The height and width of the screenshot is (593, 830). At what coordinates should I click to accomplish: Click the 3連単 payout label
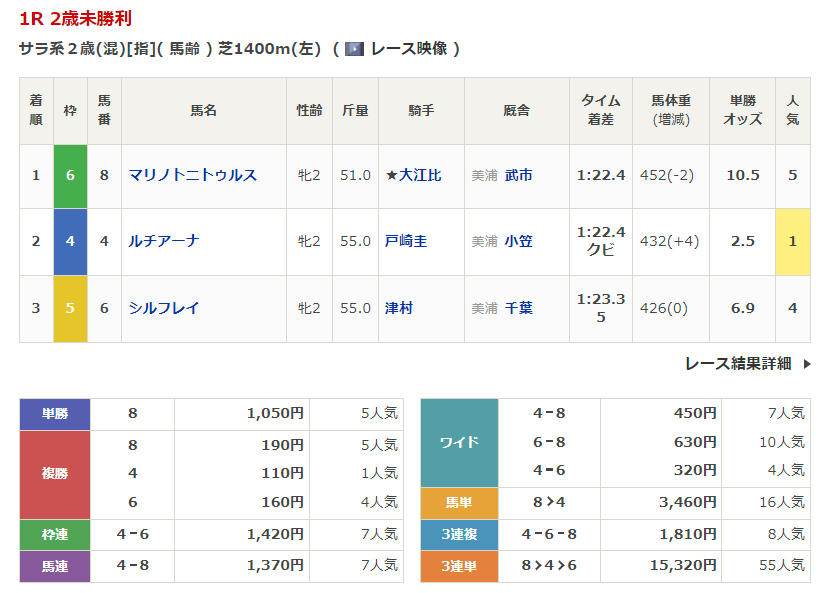tap(459, 566)
